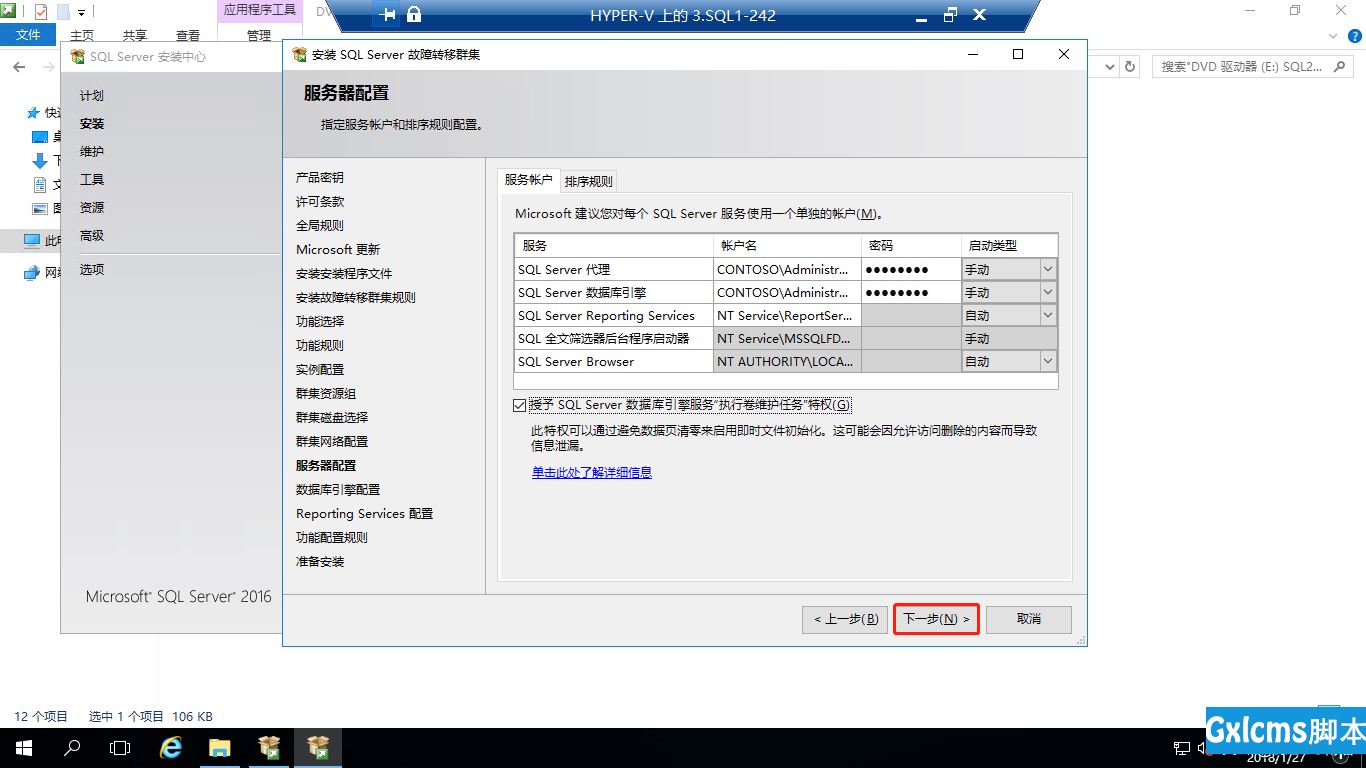
Task: Open Task View on the taskbar
Action: [120, 748]
